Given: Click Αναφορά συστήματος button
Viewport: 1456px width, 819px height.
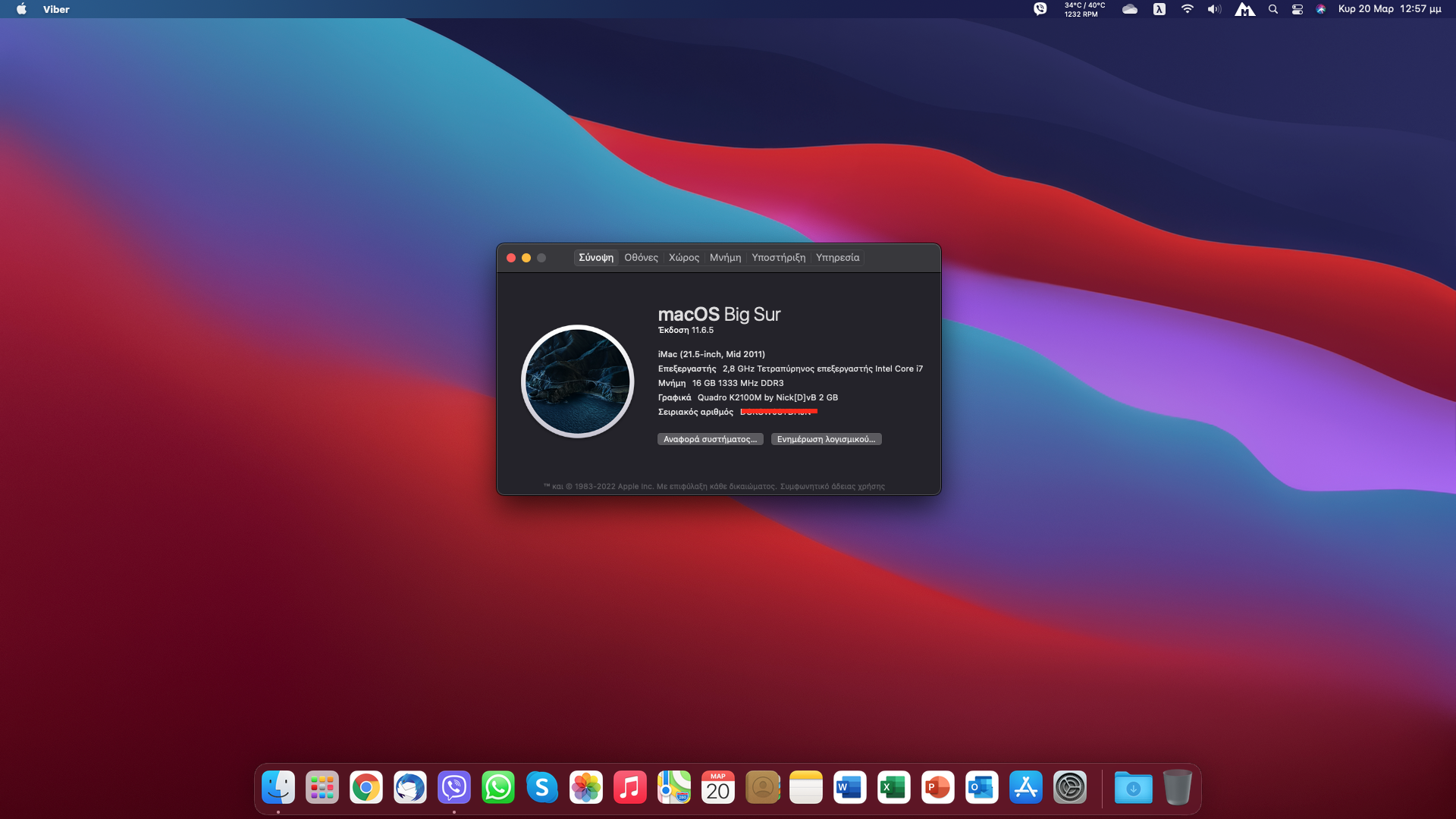Looking at the screenshot, I should (710, 439).
